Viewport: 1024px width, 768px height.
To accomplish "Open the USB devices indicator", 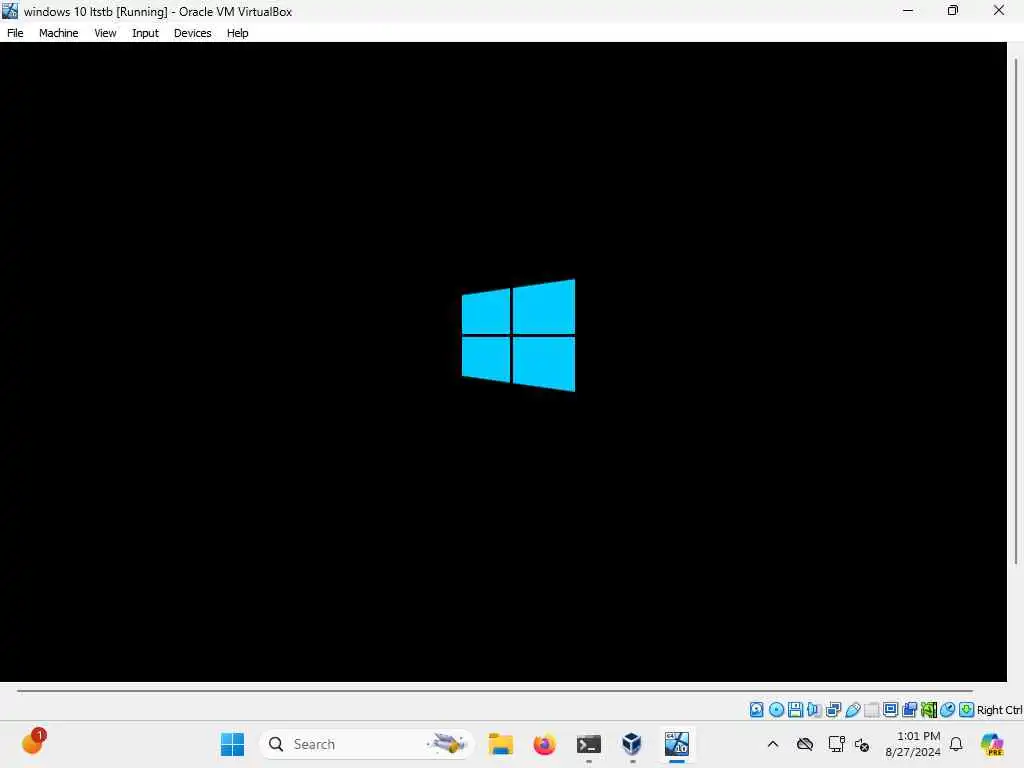I will pos(852,710).
